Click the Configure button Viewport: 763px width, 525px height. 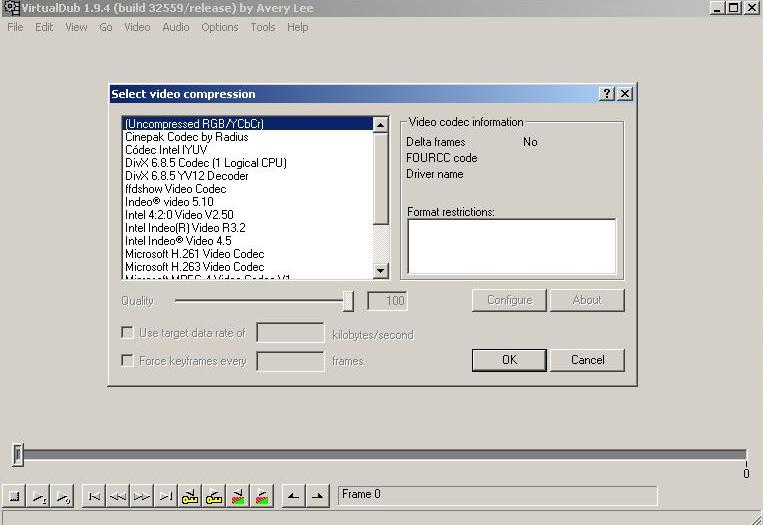tap(509, 300)
